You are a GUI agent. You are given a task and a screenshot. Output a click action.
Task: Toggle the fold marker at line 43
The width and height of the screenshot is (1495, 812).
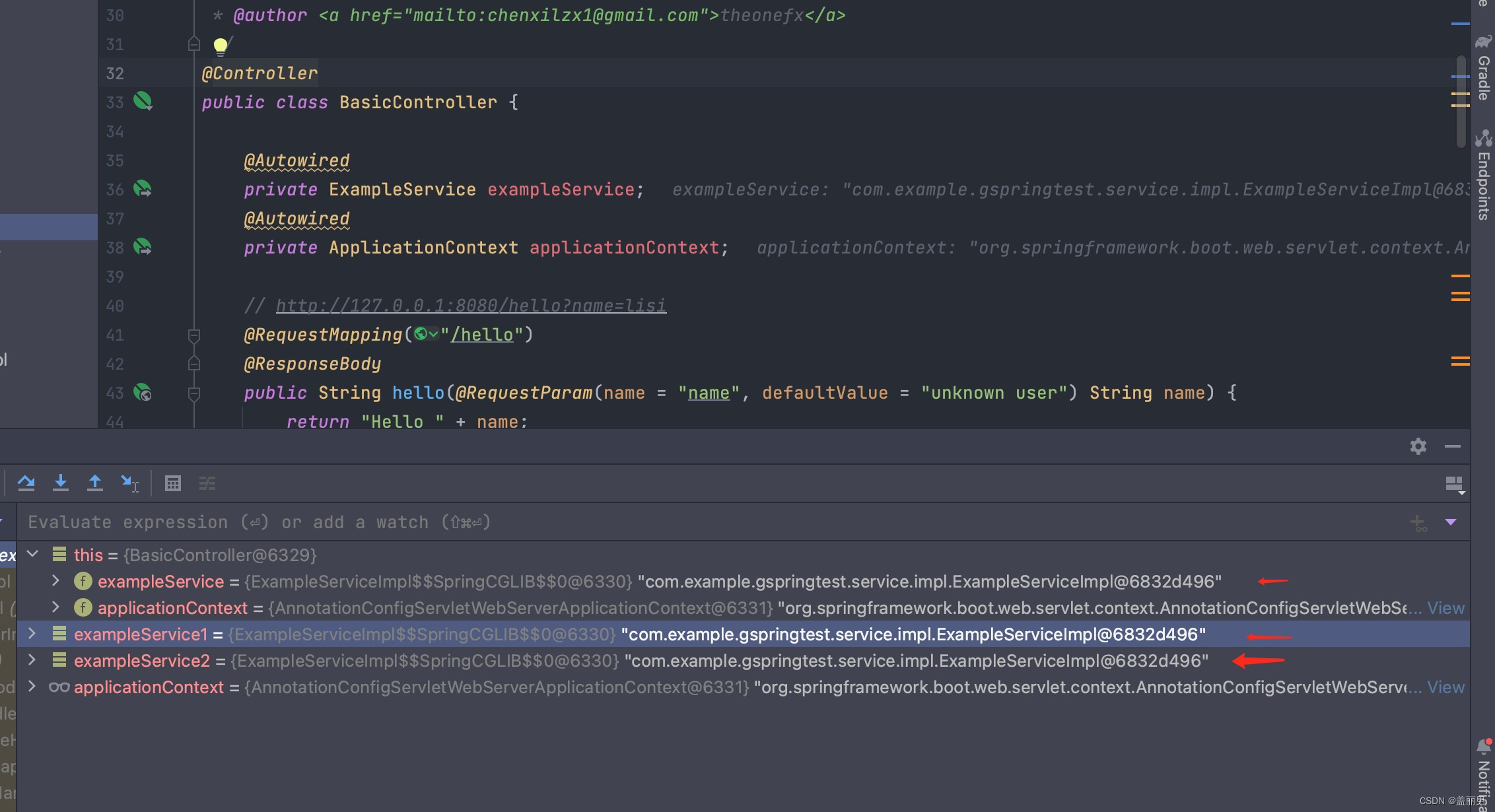tap(194, 393)
